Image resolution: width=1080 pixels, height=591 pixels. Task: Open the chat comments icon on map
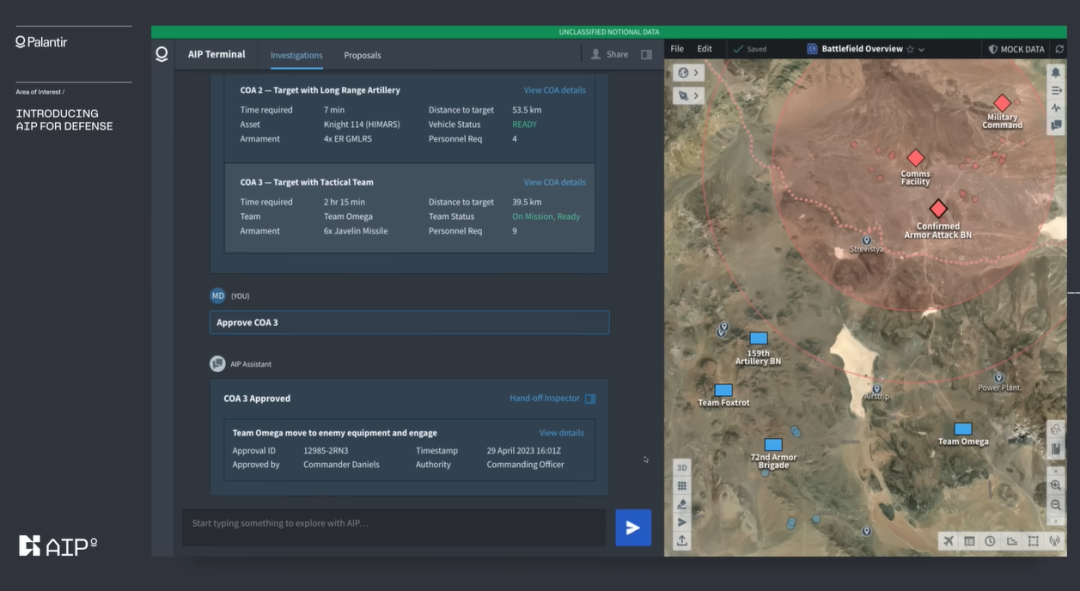pyautogui.click(x=1056, y=126)
